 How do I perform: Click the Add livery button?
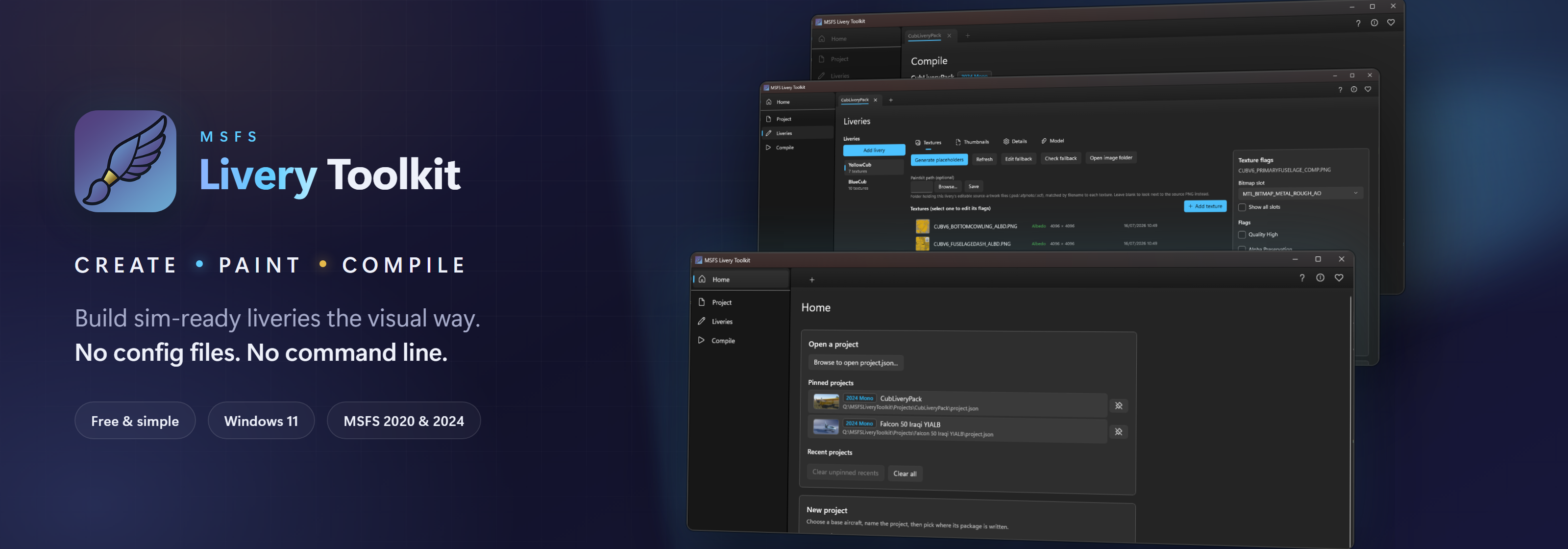(x=874, y=150)
